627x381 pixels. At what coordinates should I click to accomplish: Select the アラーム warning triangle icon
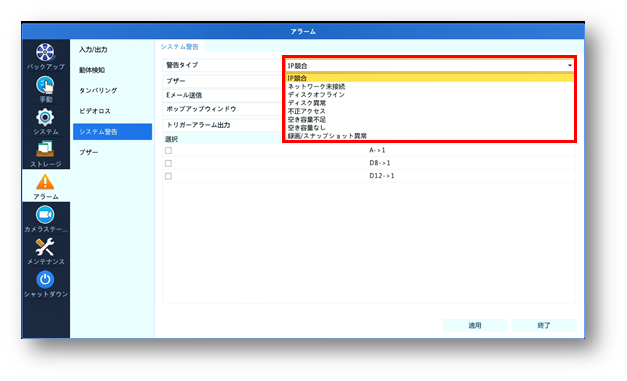pyautogui.click(x=45, y=182)
